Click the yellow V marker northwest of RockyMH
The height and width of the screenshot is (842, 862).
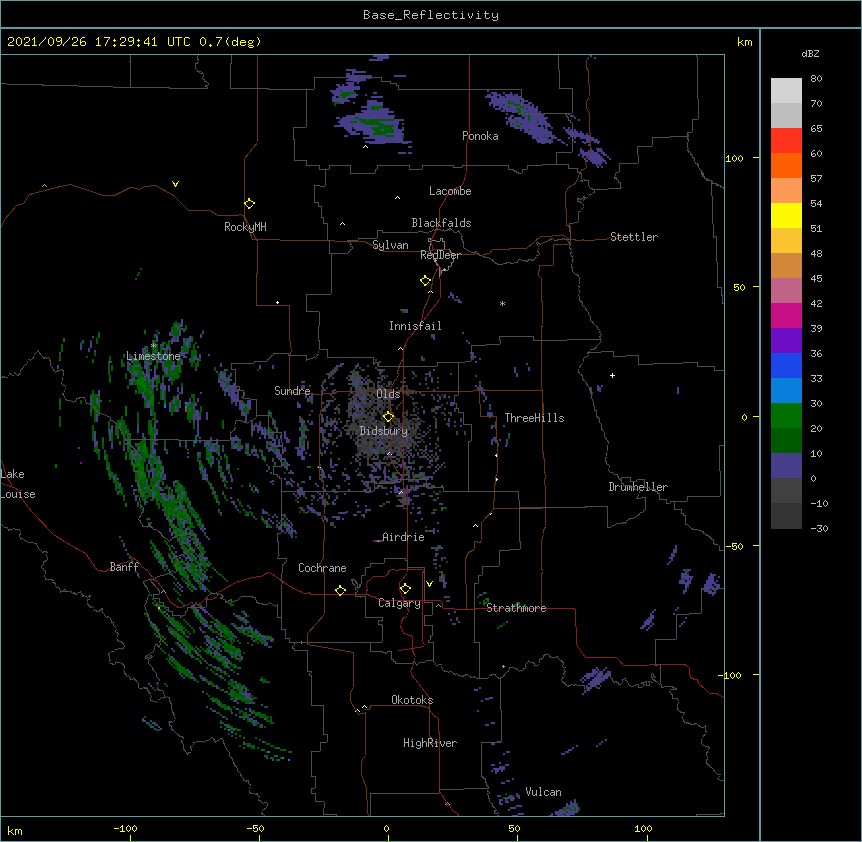pos(175,184)
